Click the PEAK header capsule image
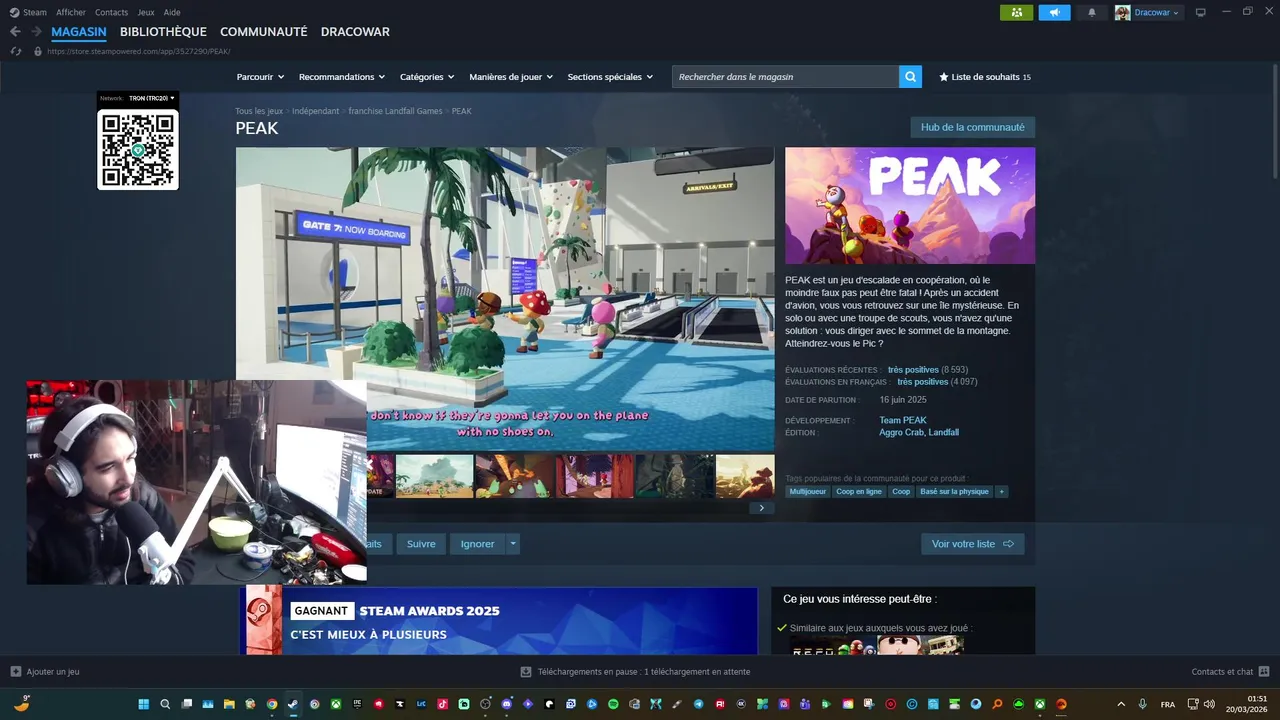The width and height of the screenshot is (1280, 720). [x=910, y=206]
